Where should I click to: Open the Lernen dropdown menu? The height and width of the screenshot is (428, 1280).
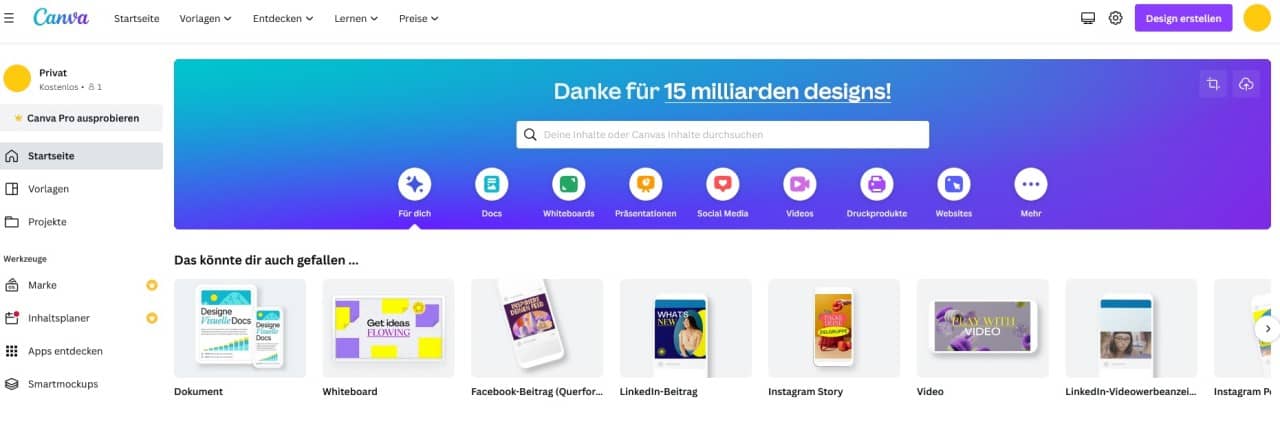point(356,18)
